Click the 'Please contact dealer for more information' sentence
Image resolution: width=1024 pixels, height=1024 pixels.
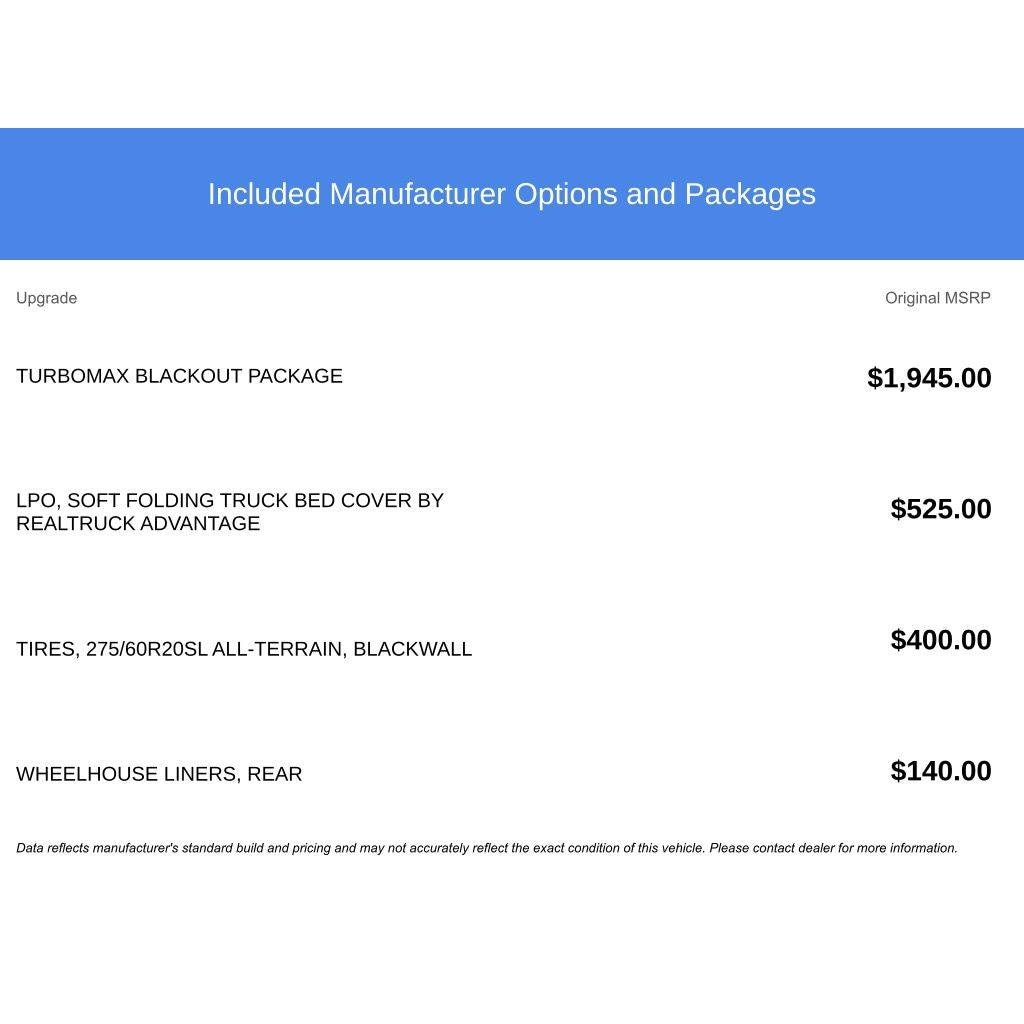(833, 848)
